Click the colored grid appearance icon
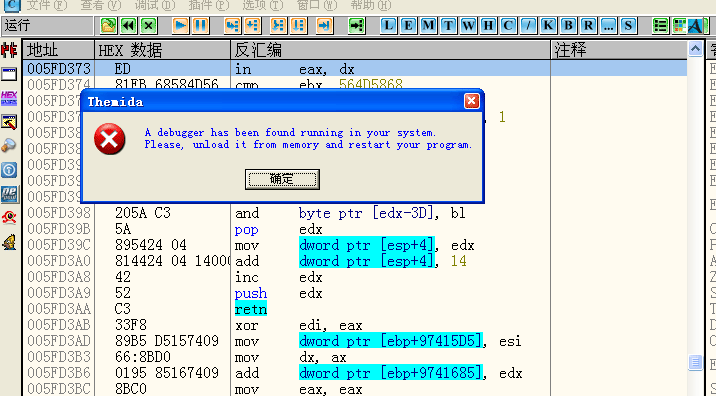Image resolution: width=716 pixels, height=396 pixels. (x=679, y=25)
